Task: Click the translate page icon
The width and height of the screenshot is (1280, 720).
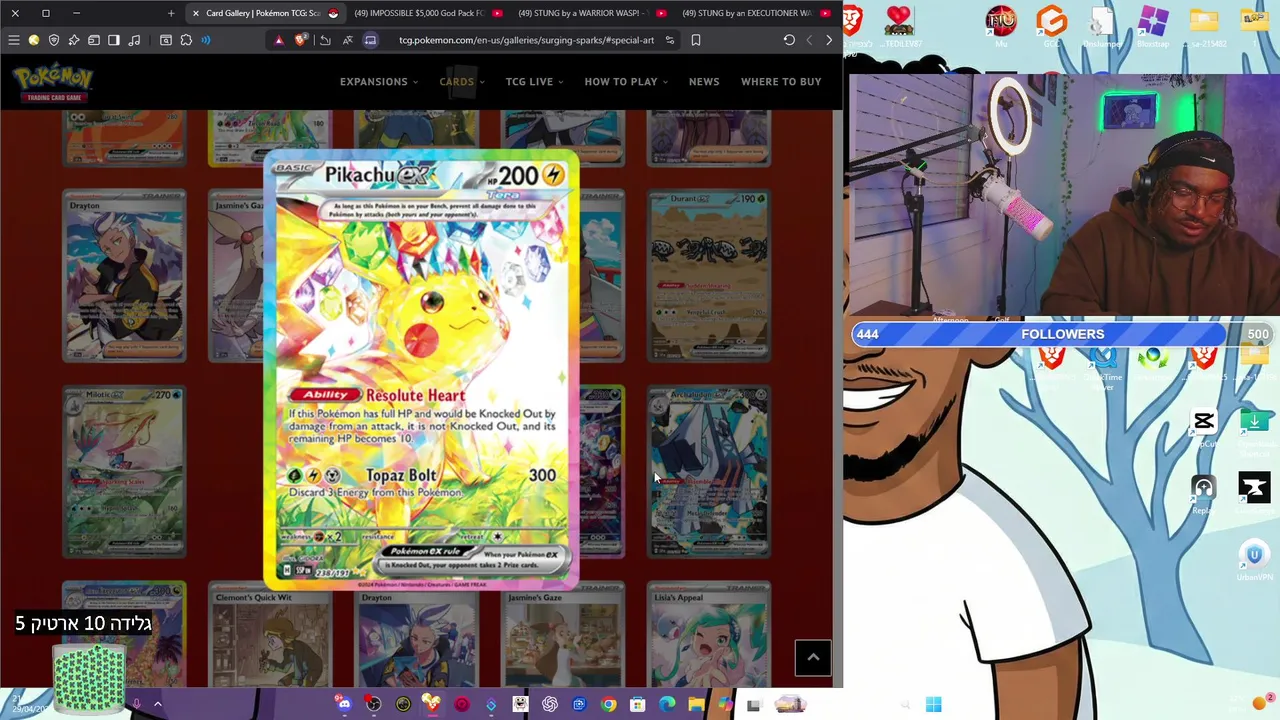Action: click(x=347, y=40)
